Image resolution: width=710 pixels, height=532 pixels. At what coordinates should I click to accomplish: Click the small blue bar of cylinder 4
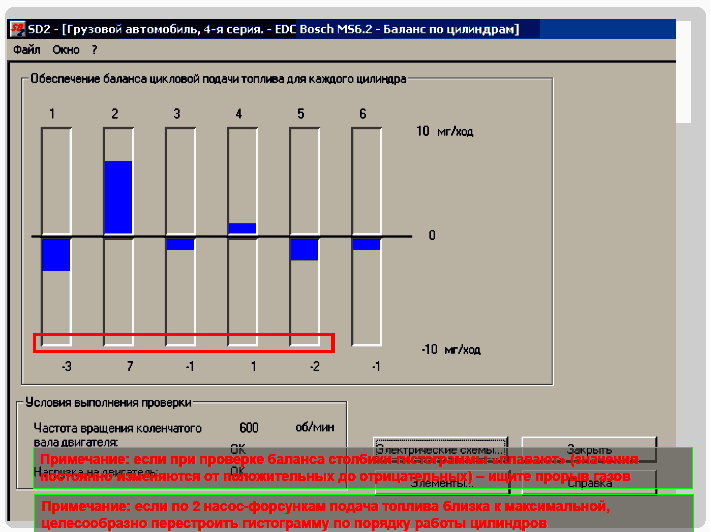[x=242, y=229]
